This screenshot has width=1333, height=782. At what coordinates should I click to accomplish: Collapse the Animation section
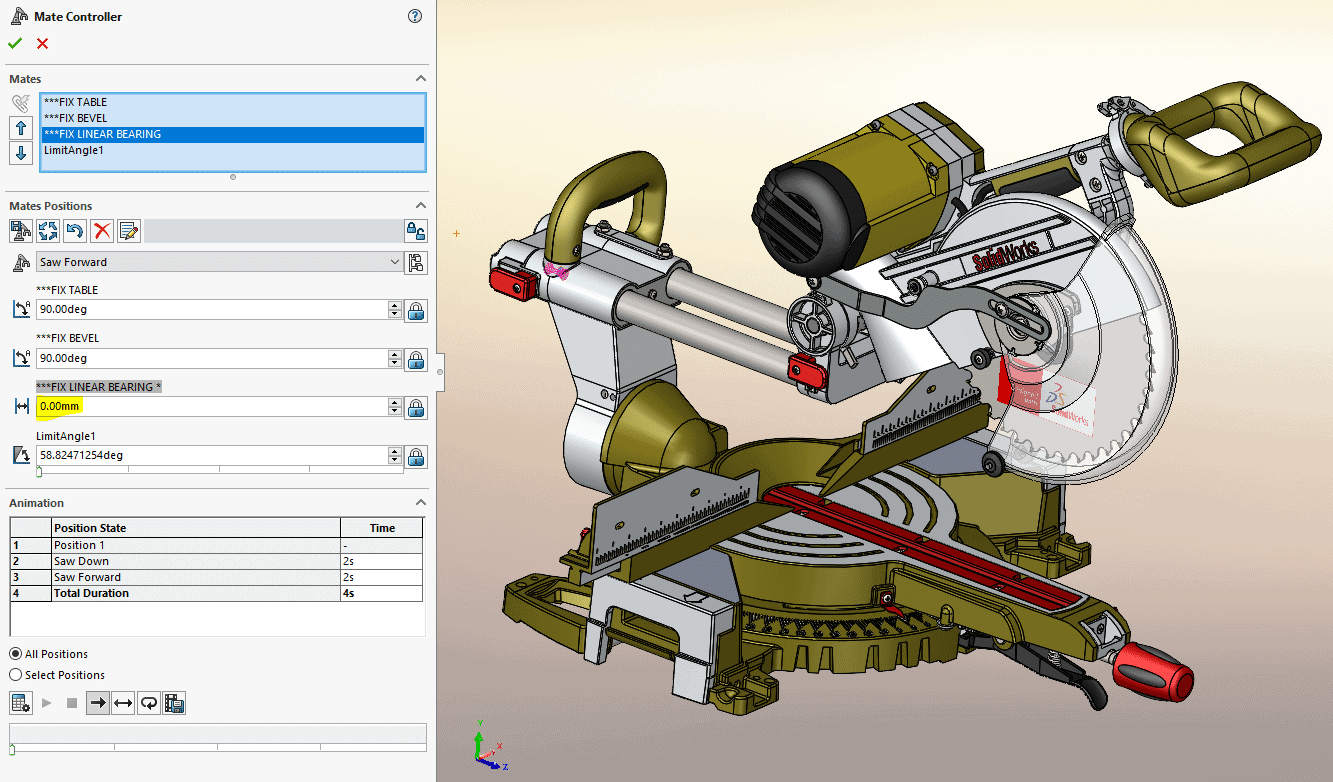421,503
